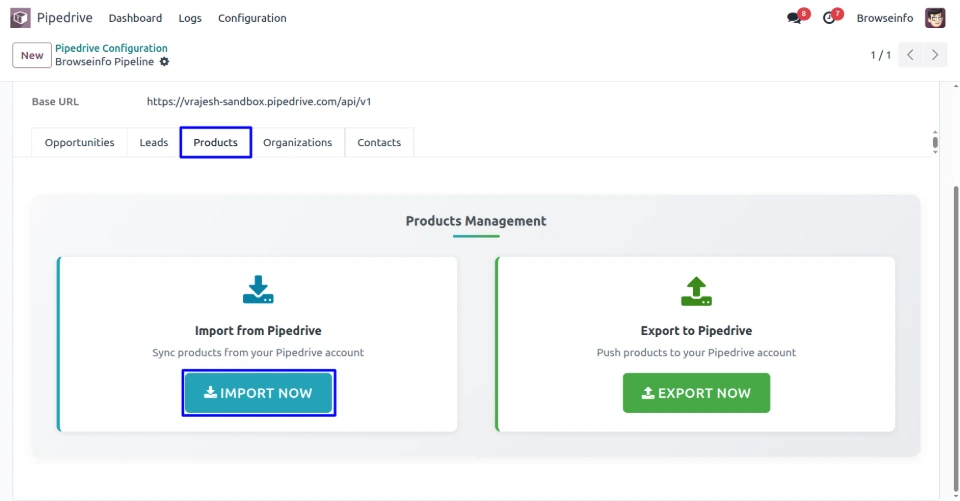The height and width of the screenshot is (501, 960).
Task: Open the gear actions menu
Action: (165, 62)
